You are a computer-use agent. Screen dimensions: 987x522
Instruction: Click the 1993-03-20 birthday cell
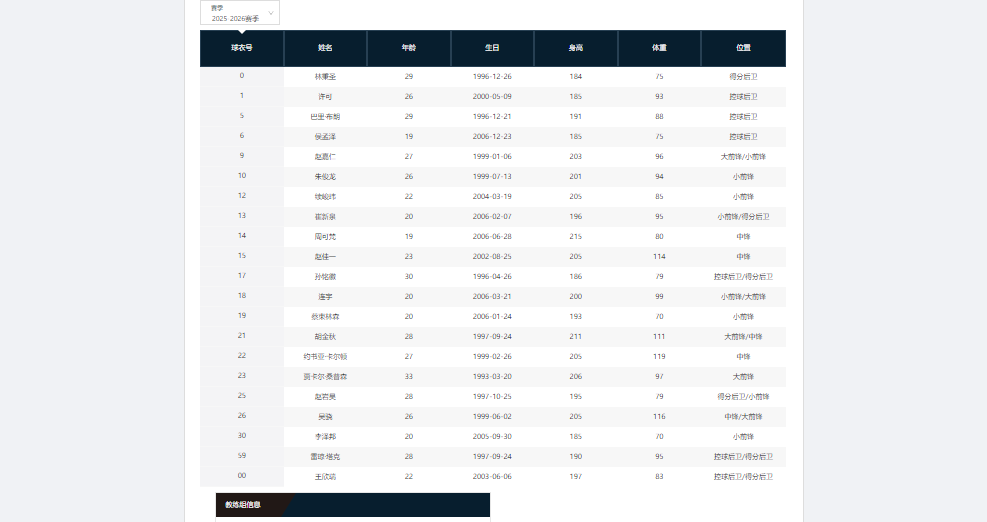pos(492,377)
